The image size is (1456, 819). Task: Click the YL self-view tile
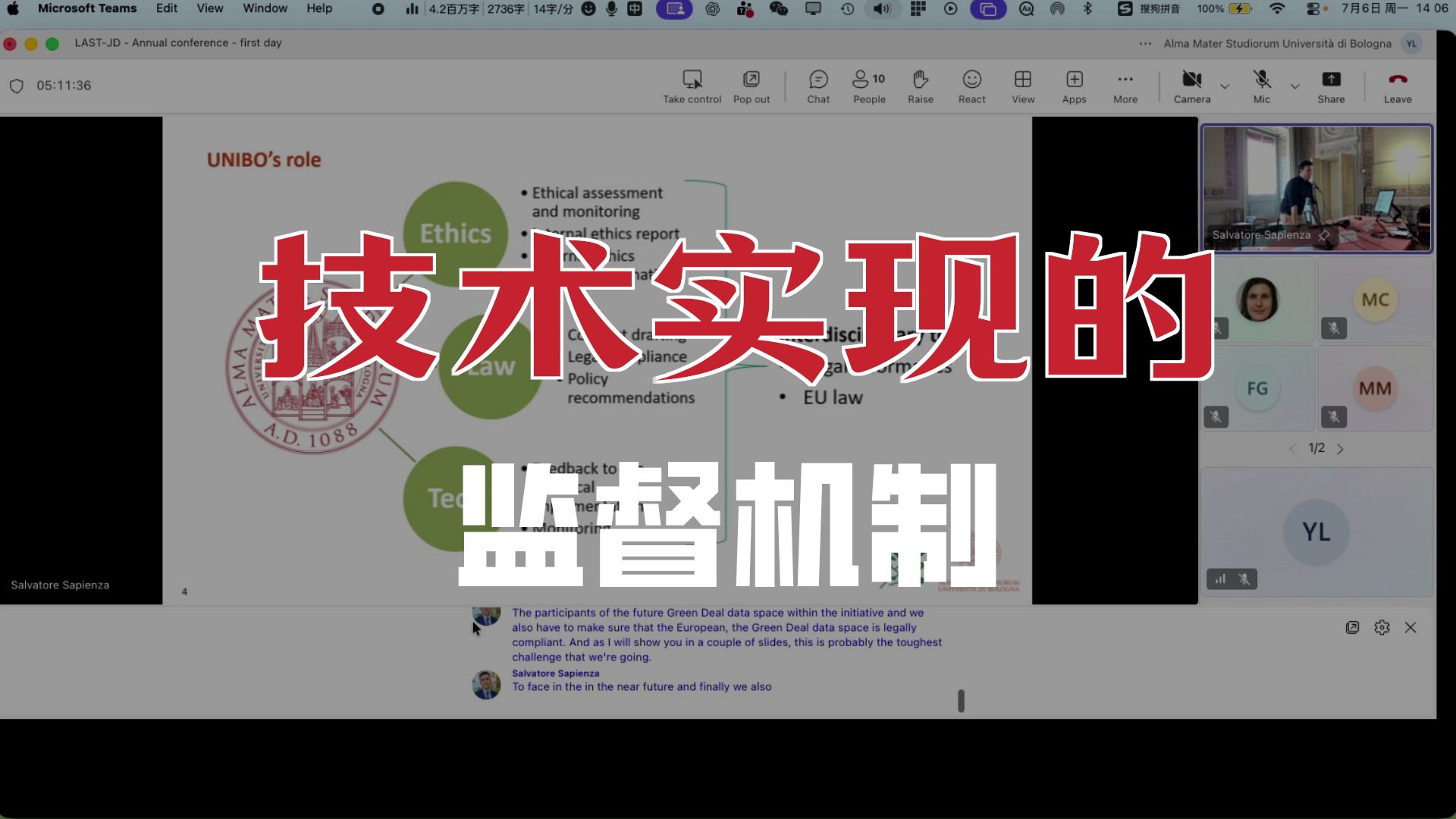pyautogui.click(x=1316, y=532)
